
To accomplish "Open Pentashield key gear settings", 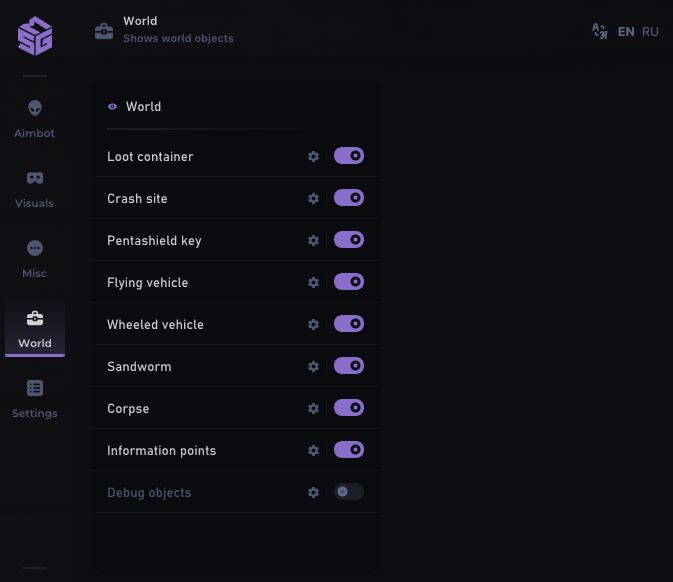I will pyautogui.click(x=313, y=241).
